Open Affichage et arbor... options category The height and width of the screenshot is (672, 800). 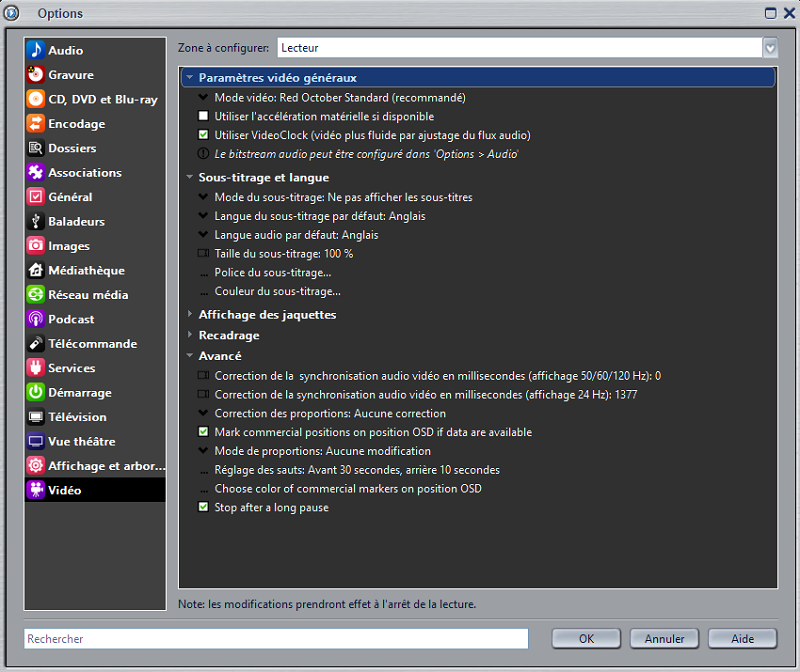95,466
